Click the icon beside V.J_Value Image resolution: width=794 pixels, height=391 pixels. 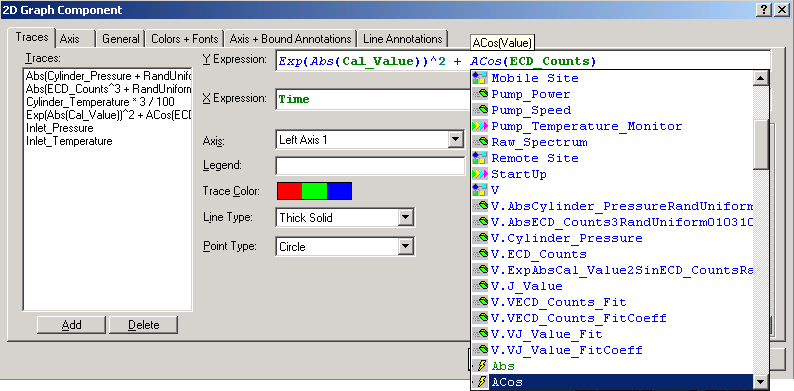(x=480, y=286)
